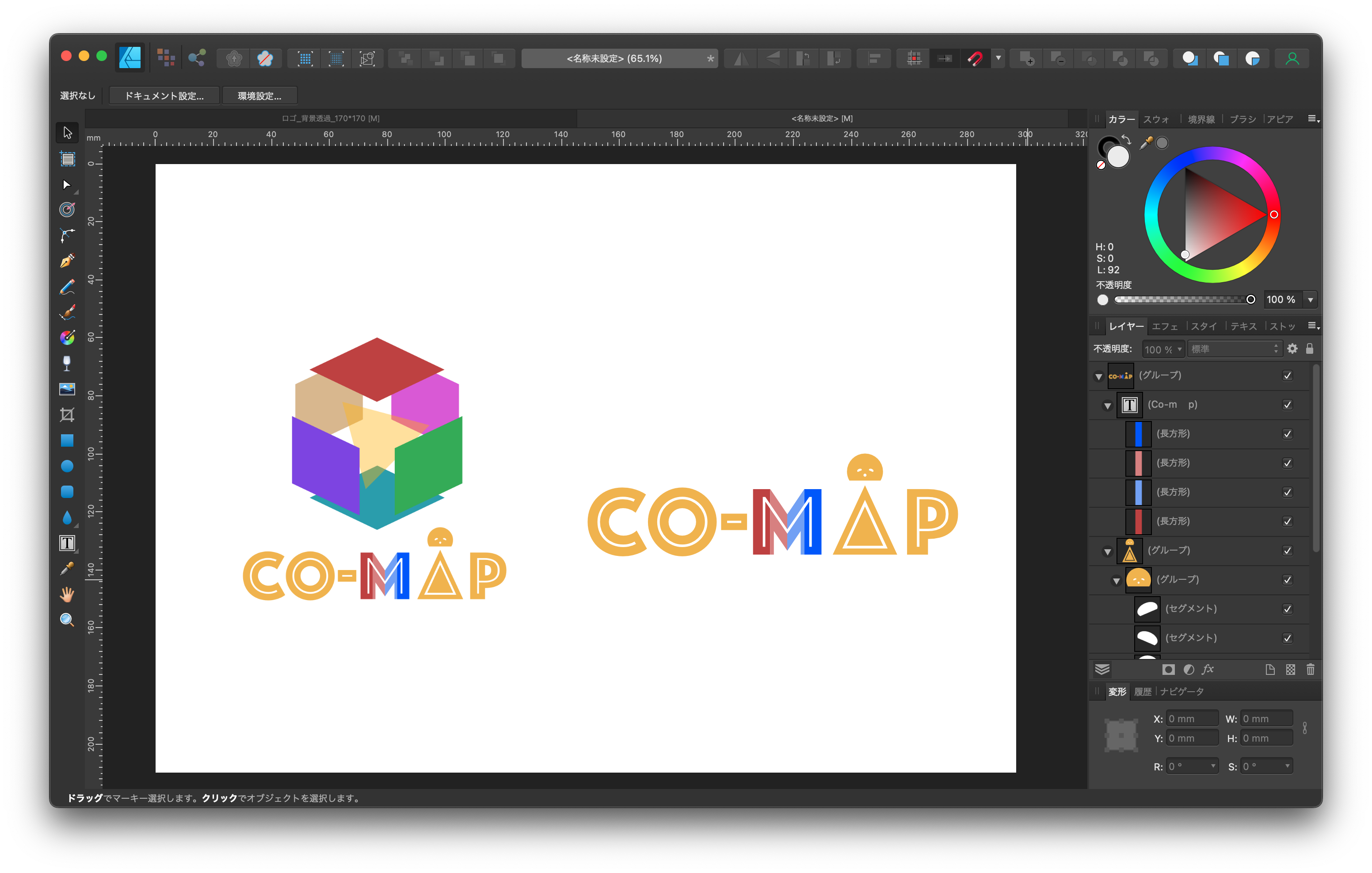Click the Flip Horizontal toolbar icon
1372x873 pixels.
pos(741,58)
